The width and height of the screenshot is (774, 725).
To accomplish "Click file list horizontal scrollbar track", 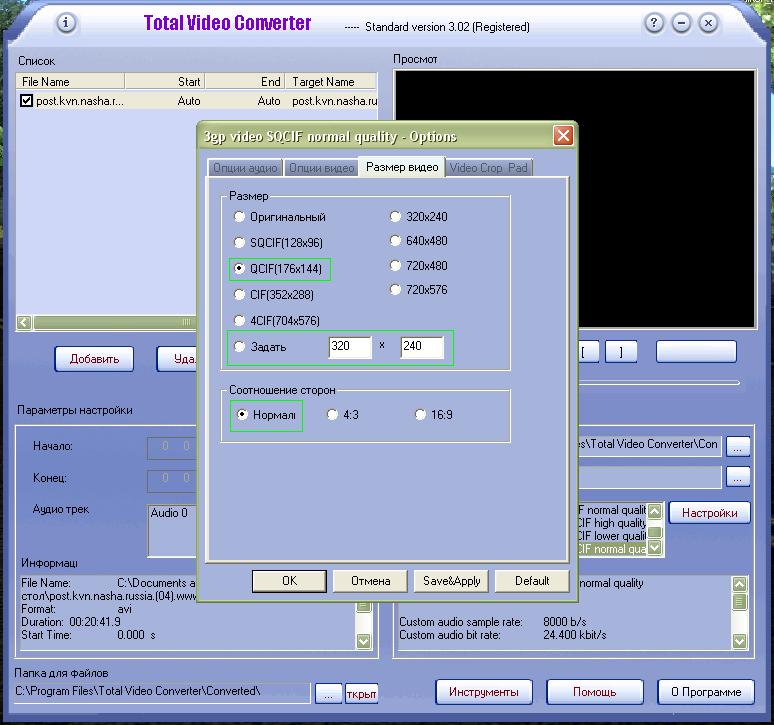I will (x=115, y=323).
